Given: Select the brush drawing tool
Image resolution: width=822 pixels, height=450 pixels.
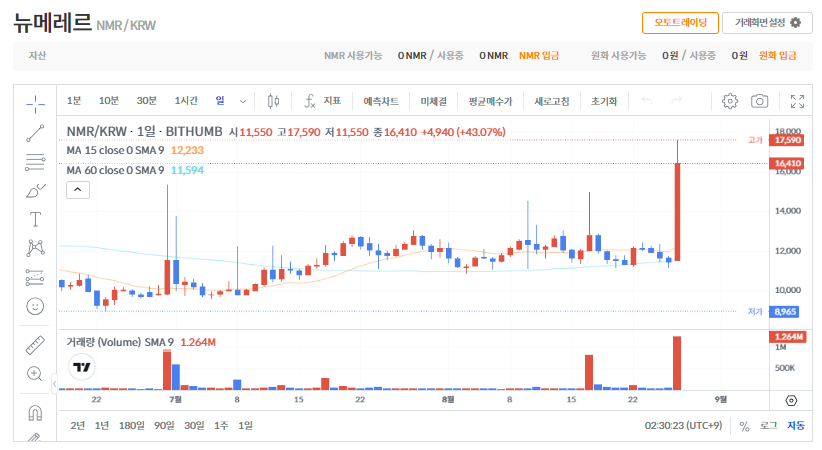Looking at the screenshot, I should (x=35, y=191).
